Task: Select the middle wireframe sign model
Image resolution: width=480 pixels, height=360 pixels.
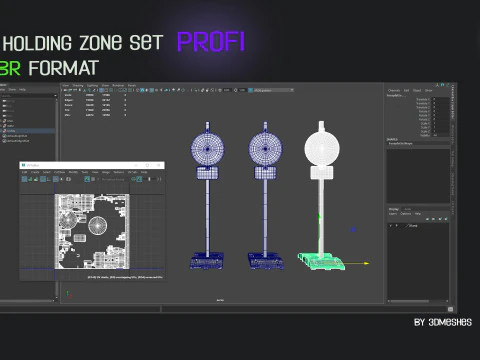Action: click(x=265, y=195)
